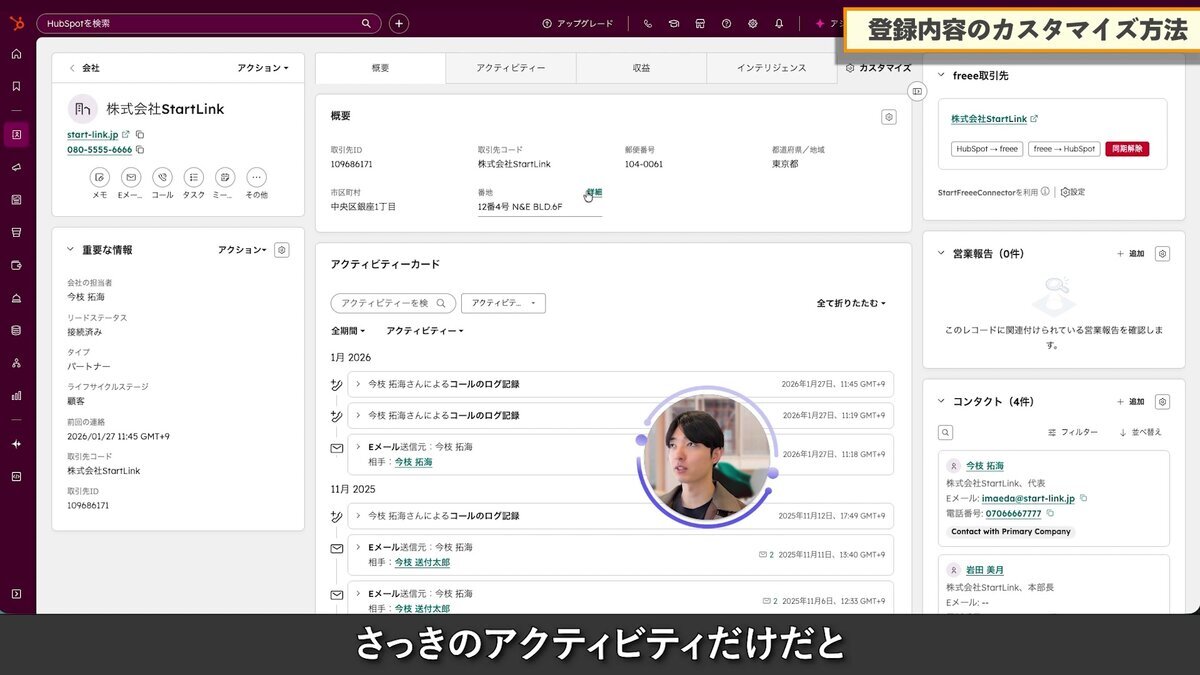Open the アクション dropdown in the 会社 panel
Viewport: 1200px width, 675px height.
pyautogui.click(x=265, y=67)
